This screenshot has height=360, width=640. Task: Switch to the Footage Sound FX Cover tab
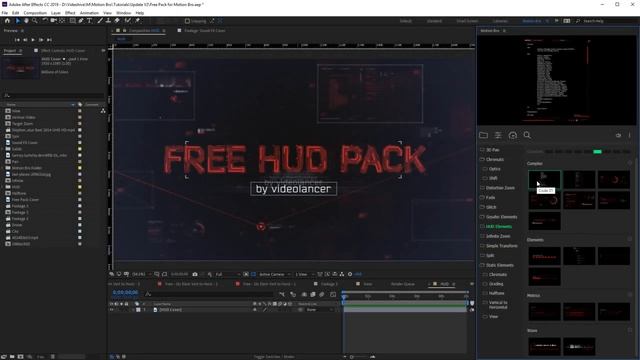[x=204, y=31]
